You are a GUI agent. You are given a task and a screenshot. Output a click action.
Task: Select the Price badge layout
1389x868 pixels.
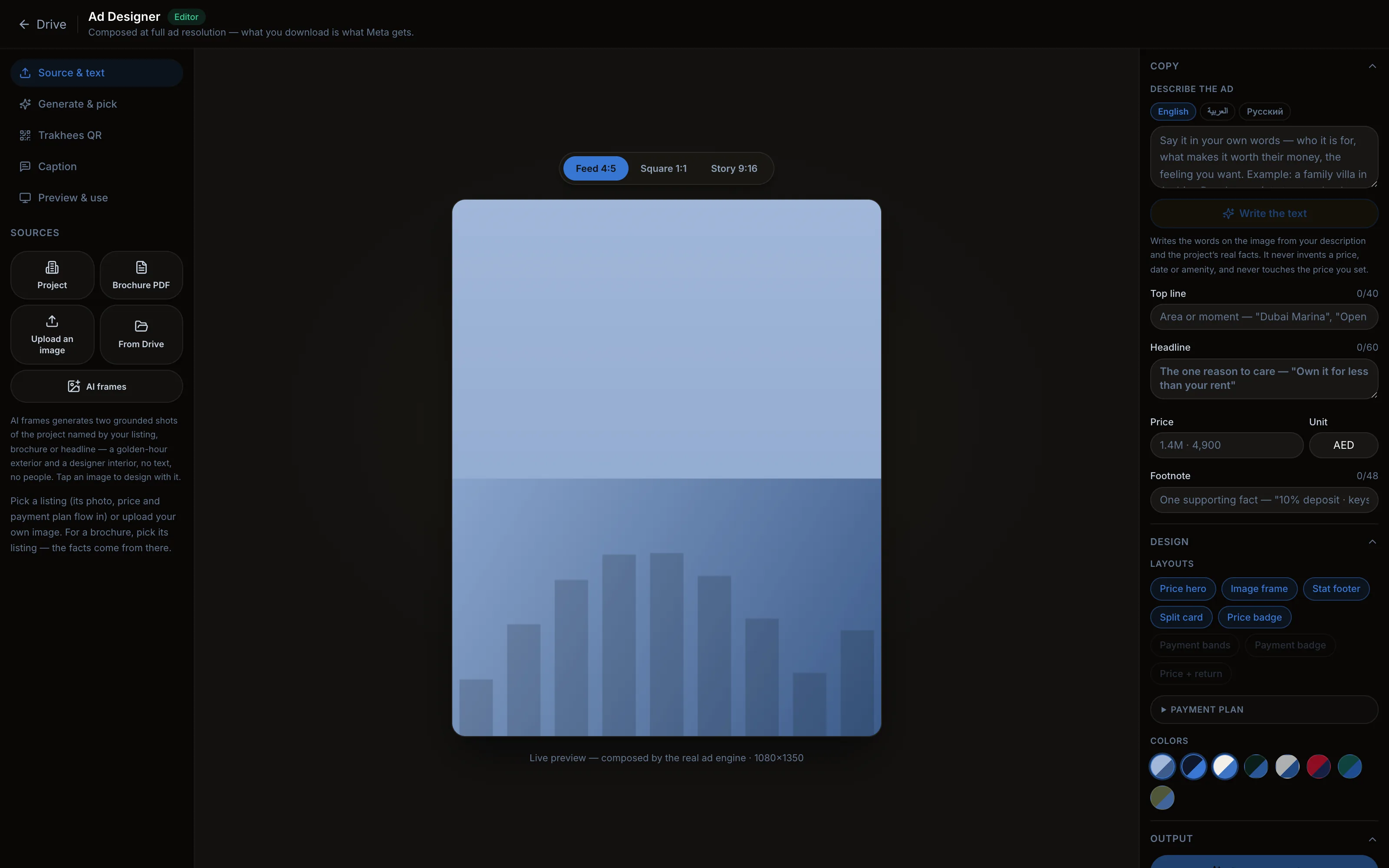click(x=1254, y=617)
